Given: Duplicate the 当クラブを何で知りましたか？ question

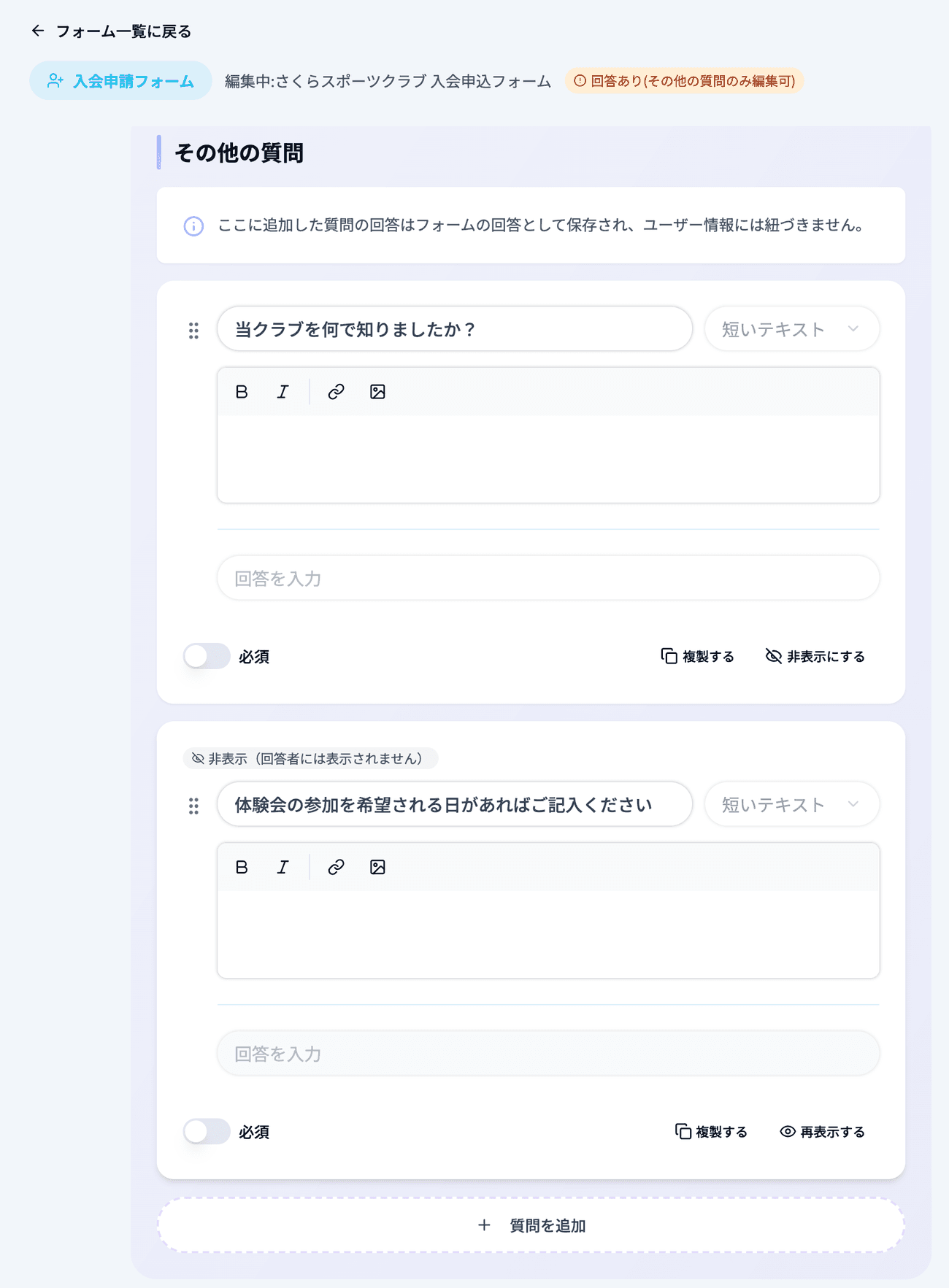Looking at the screenshot, I should (x=698, y=656).
